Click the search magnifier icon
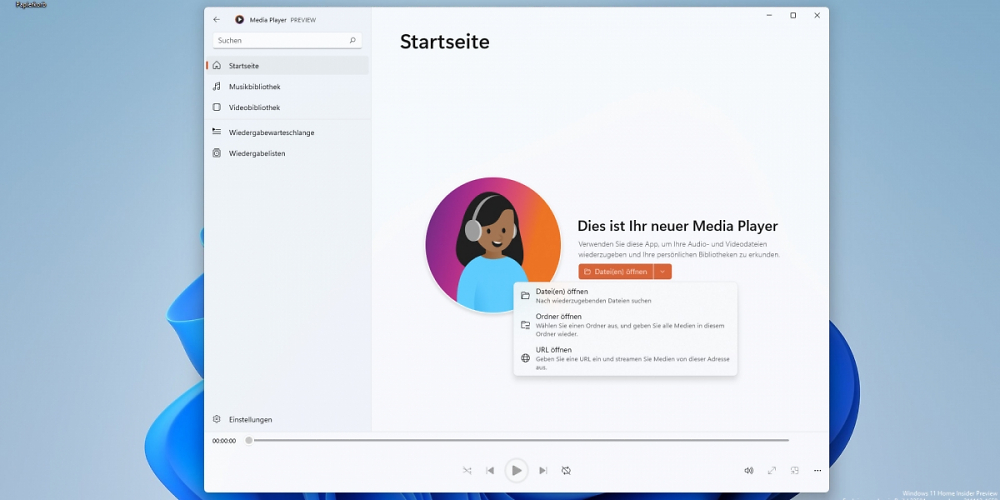Viewport: 1000px width, 500px height. click(x=352, y=40)
